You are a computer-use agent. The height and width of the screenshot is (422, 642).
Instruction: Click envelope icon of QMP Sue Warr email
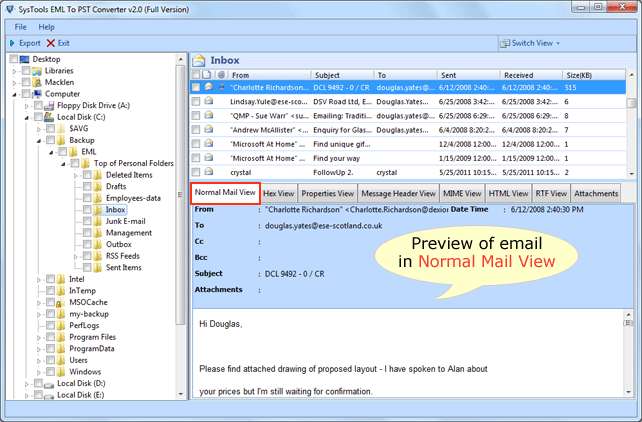pyautogui.click(x=209, y=115)
